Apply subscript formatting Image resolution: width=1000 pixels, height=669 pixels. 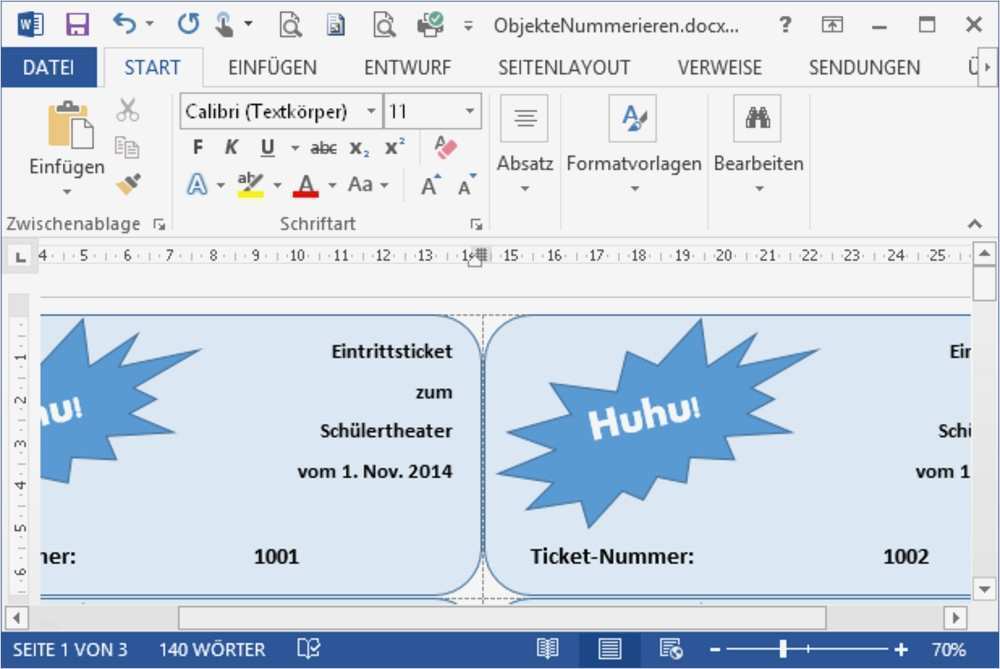(x=357, y=147)
